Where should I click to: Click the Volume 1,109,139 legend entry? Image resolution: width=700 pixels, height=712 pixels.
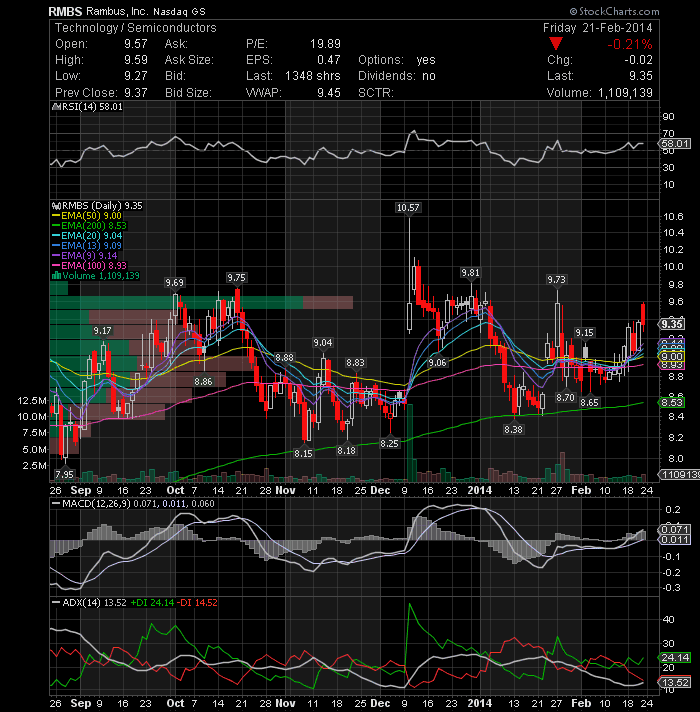tap(96, 276)
